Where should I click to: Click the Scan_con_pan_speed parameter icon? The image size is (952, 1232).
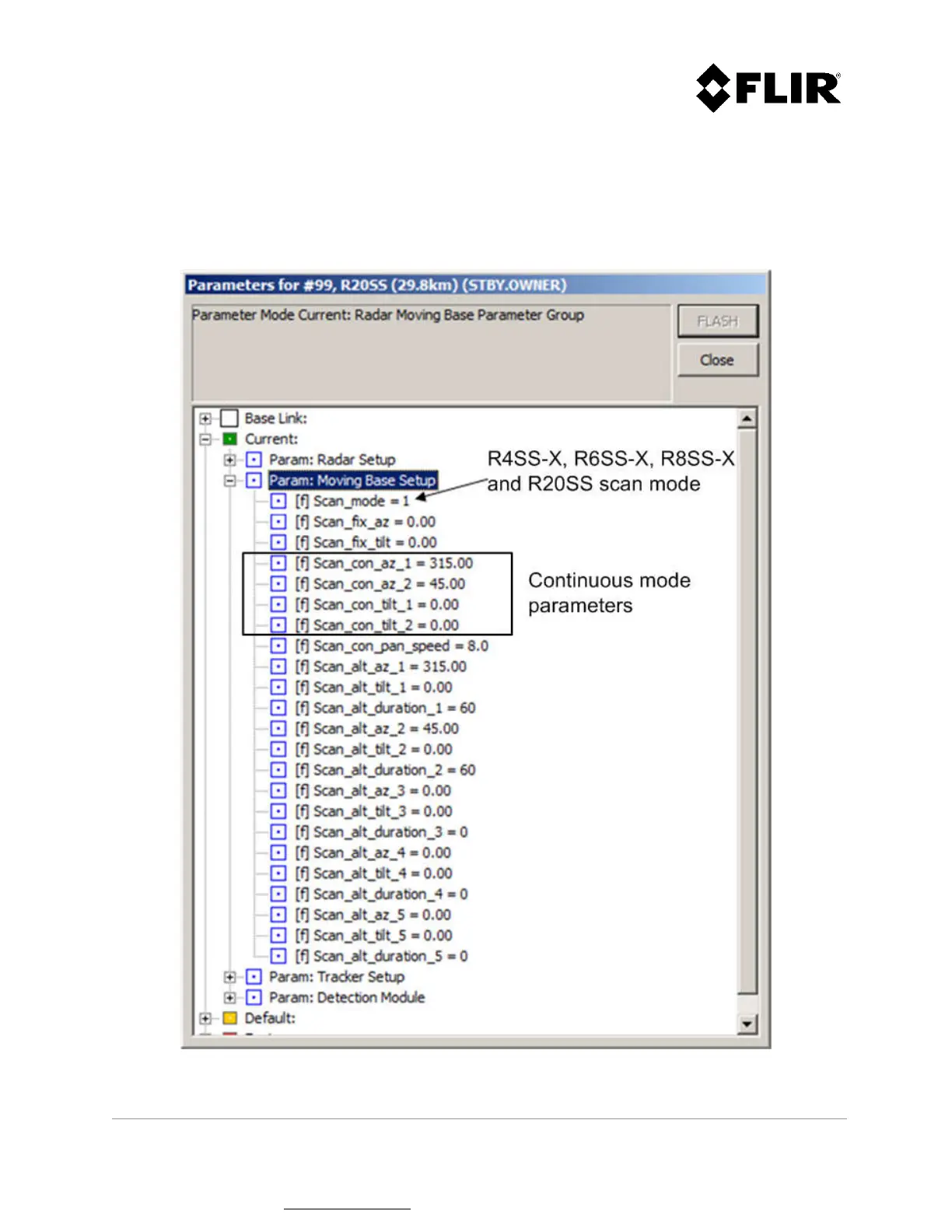point(278,646)
